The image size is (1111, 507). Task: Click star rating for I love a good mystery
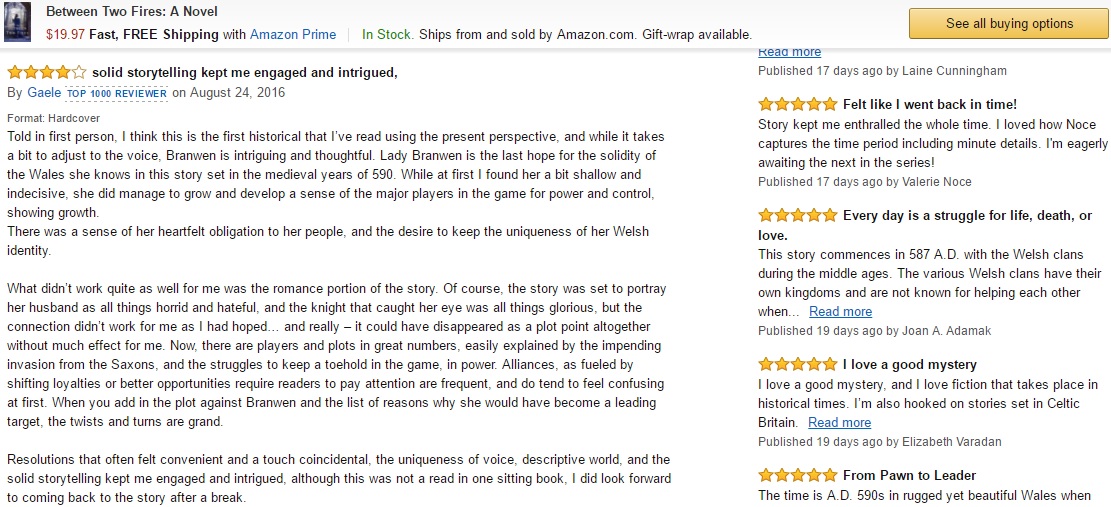[x=797, y=365]
